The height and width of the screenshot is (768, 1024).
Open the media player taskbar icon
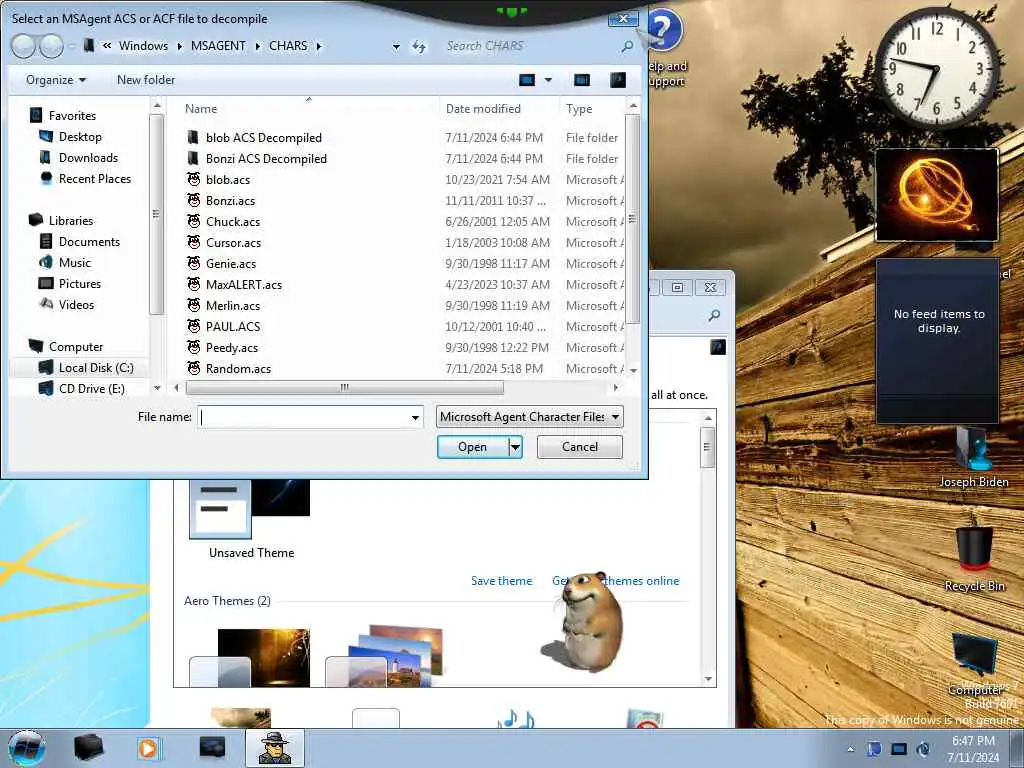pos(148,748)
